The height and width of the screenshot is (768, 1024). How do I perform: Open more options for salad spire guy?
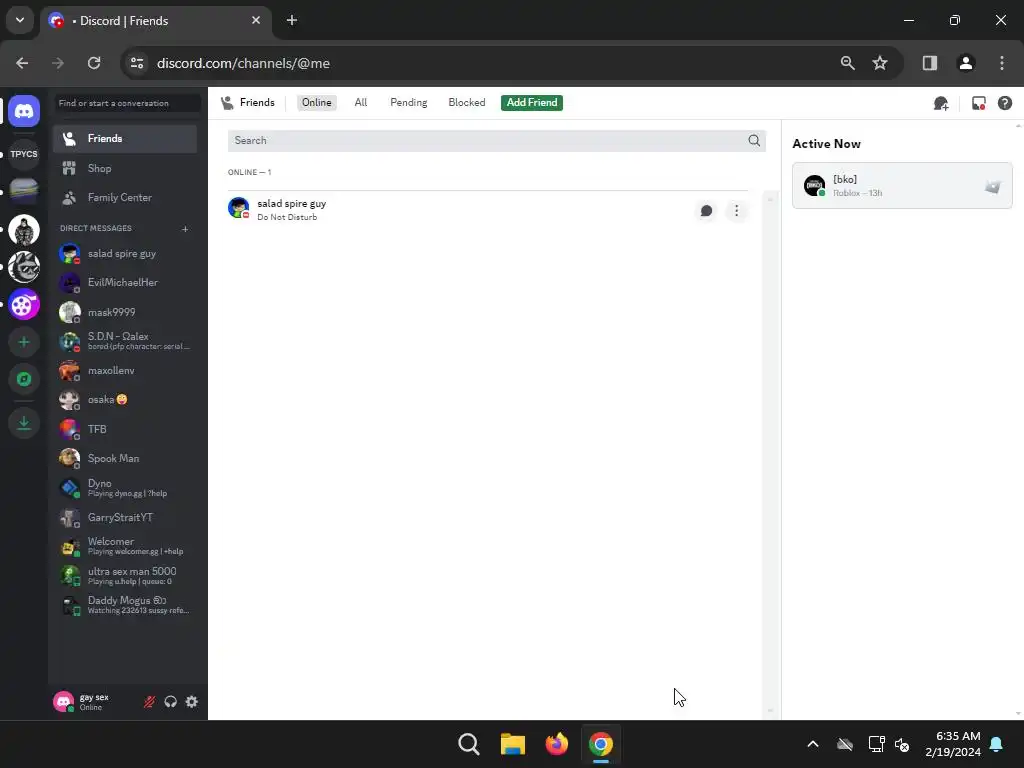[736, 210]
